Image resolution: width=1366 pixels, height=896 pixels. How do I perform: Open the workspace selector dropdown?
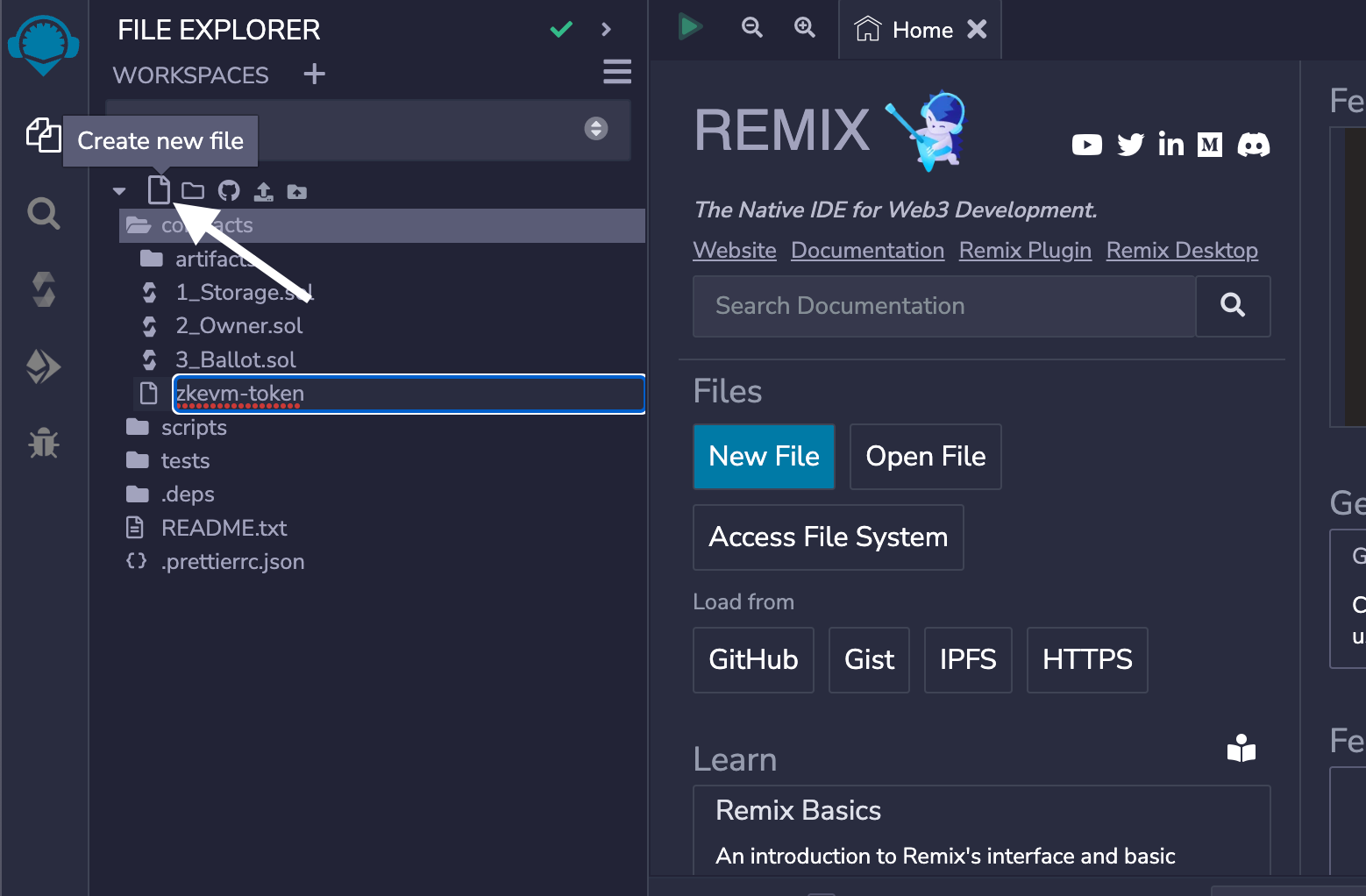[368, 130]
